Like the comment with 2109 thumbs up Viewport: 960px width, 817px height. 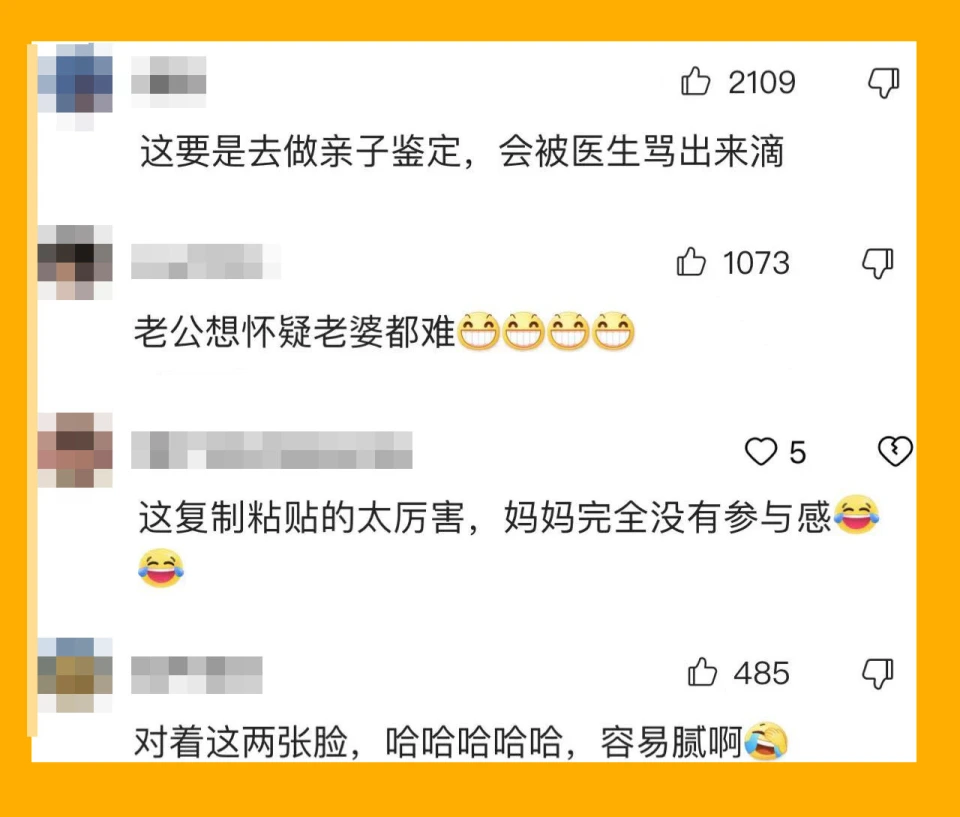(696, 81)
